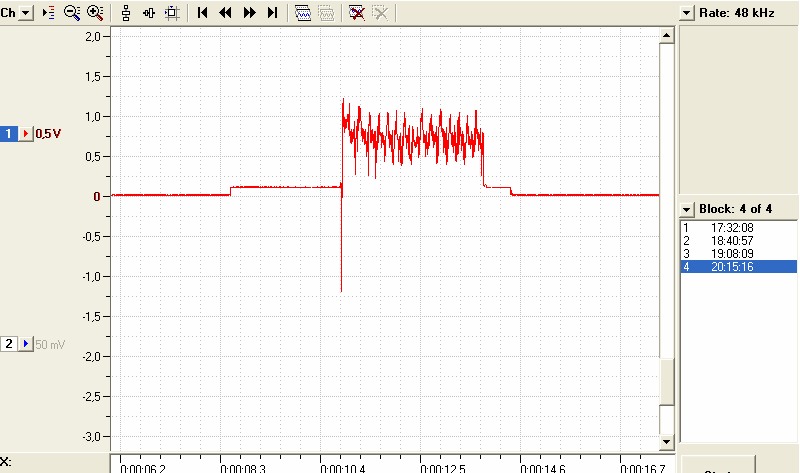
Task: Click the 2,0 voltage axis label
Action: point(93,36)
